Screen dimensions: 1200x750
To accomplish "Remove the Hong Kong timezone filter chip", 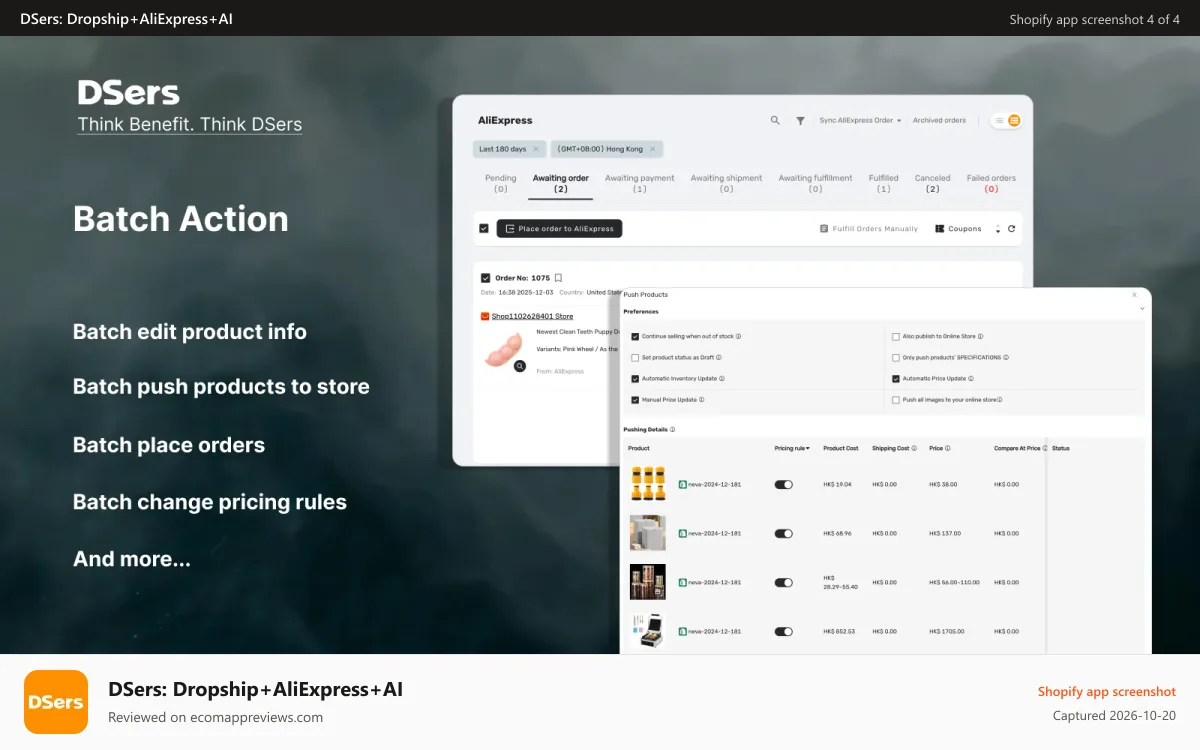I will coord(653,149).
